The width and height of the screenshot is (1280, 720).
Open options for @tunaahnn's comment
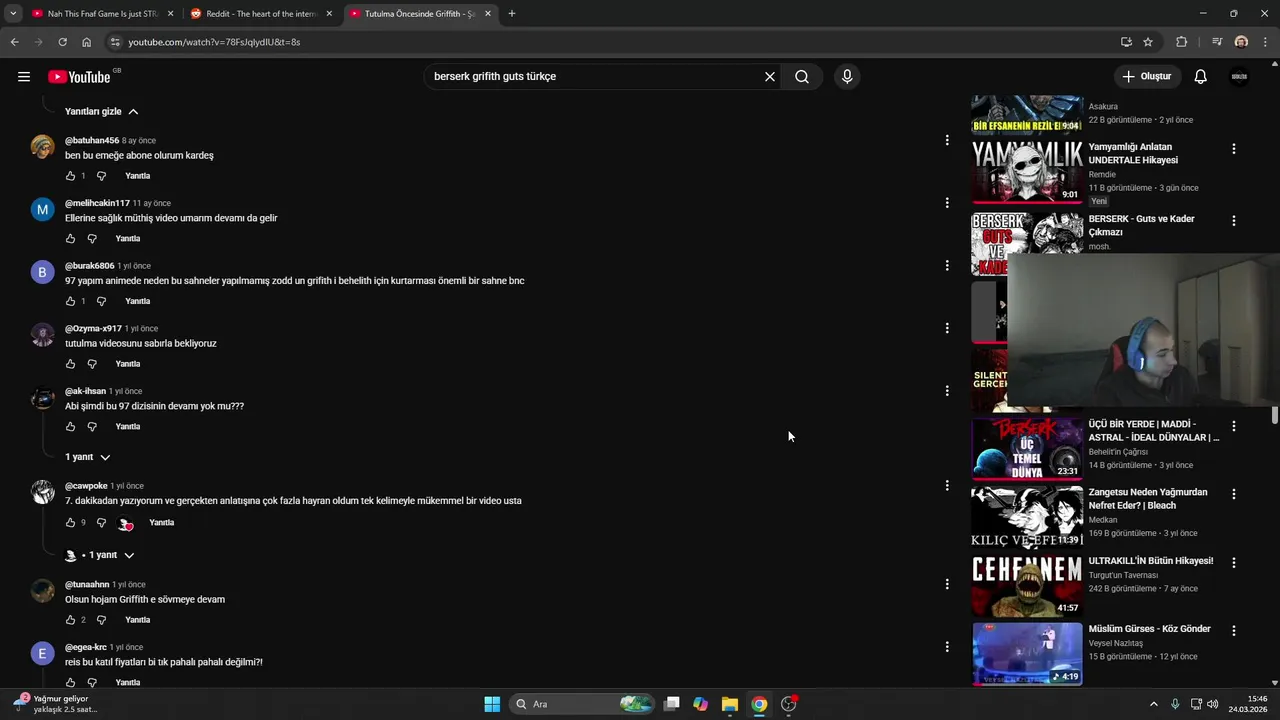(x=947, y=584)
